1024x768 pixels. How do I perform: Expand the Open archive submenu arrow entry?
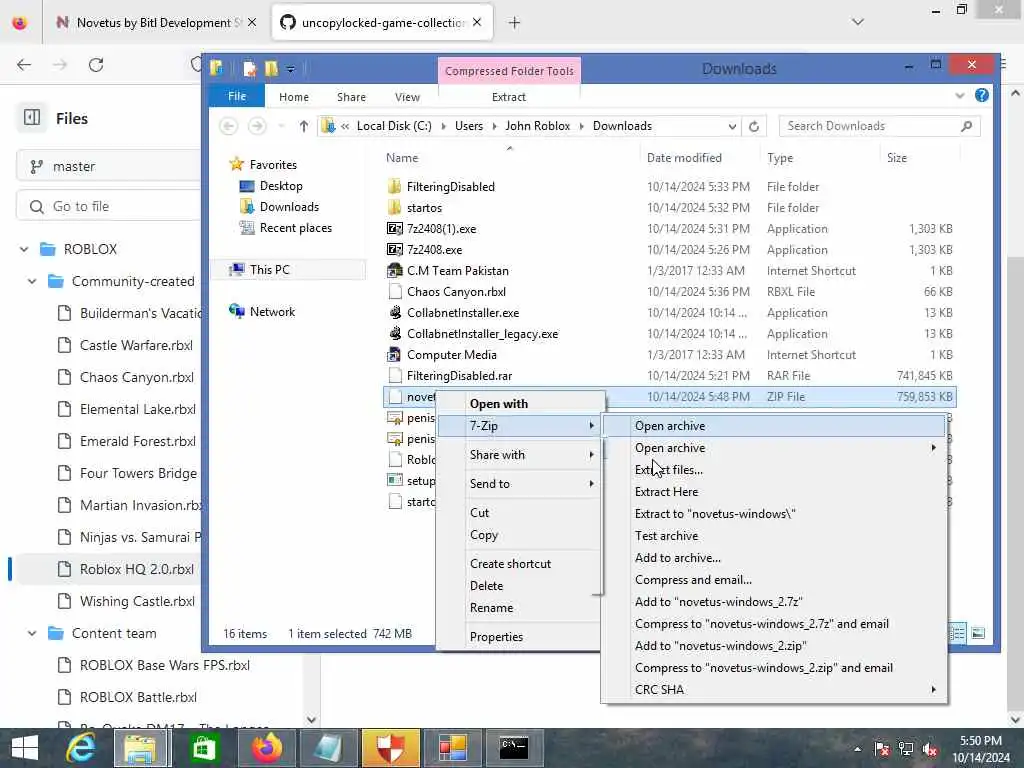click(x=773, y=448)
